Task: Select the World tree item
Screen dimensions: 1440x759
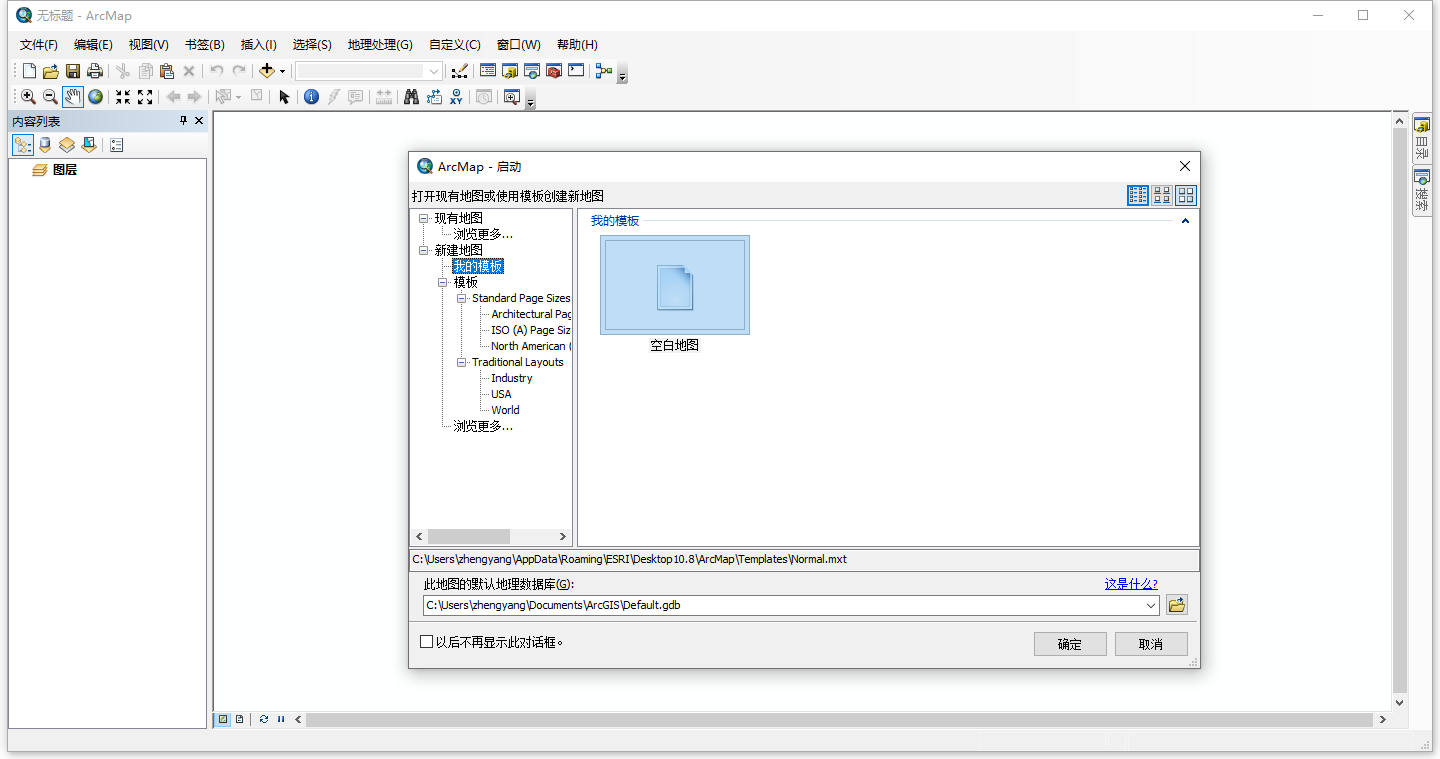Action: tap(505, 410)
